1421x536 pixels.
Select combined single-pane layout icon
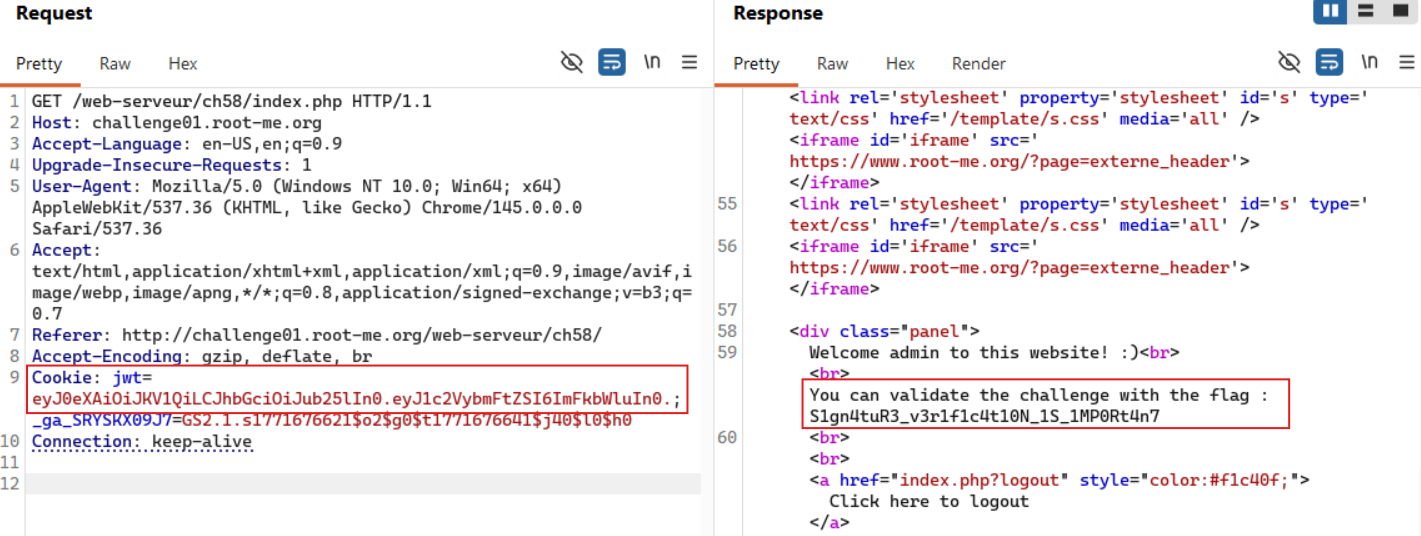coord(1399,12)
